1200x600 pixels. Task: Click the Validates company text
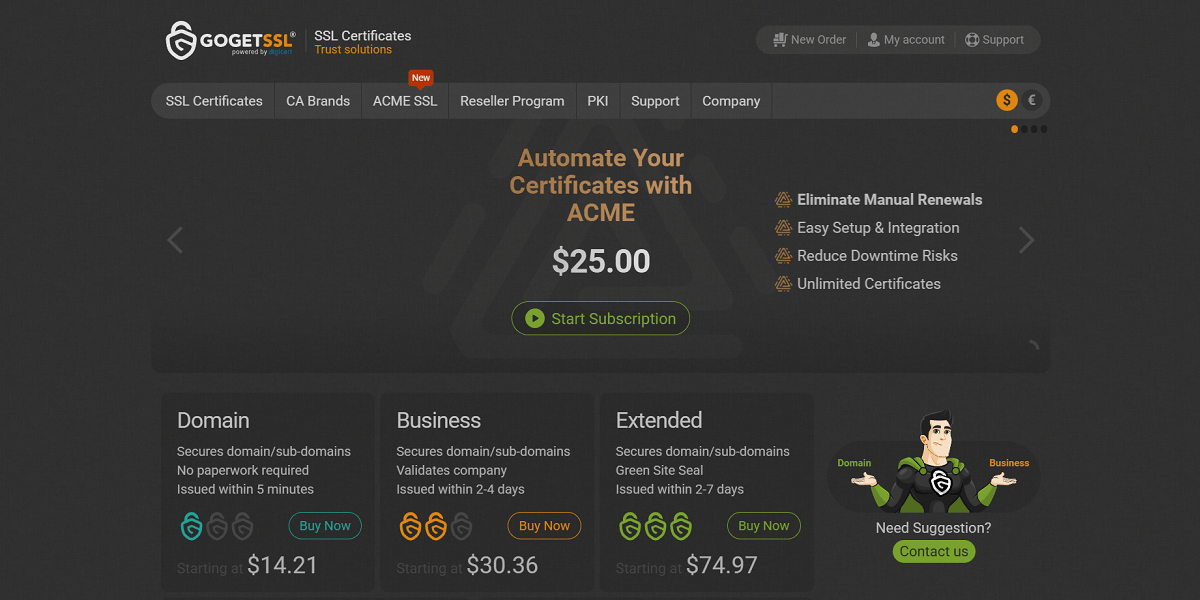pos(451,470)
